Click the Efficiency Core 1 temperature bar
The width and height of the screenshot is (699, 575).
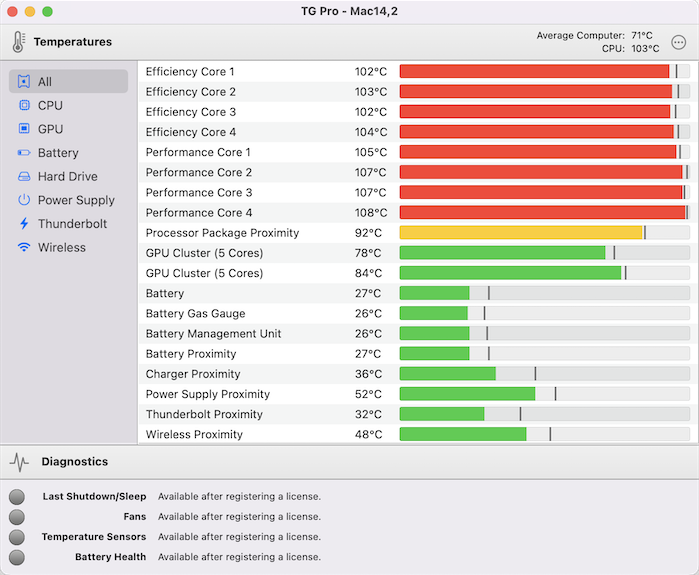point(545,71)
